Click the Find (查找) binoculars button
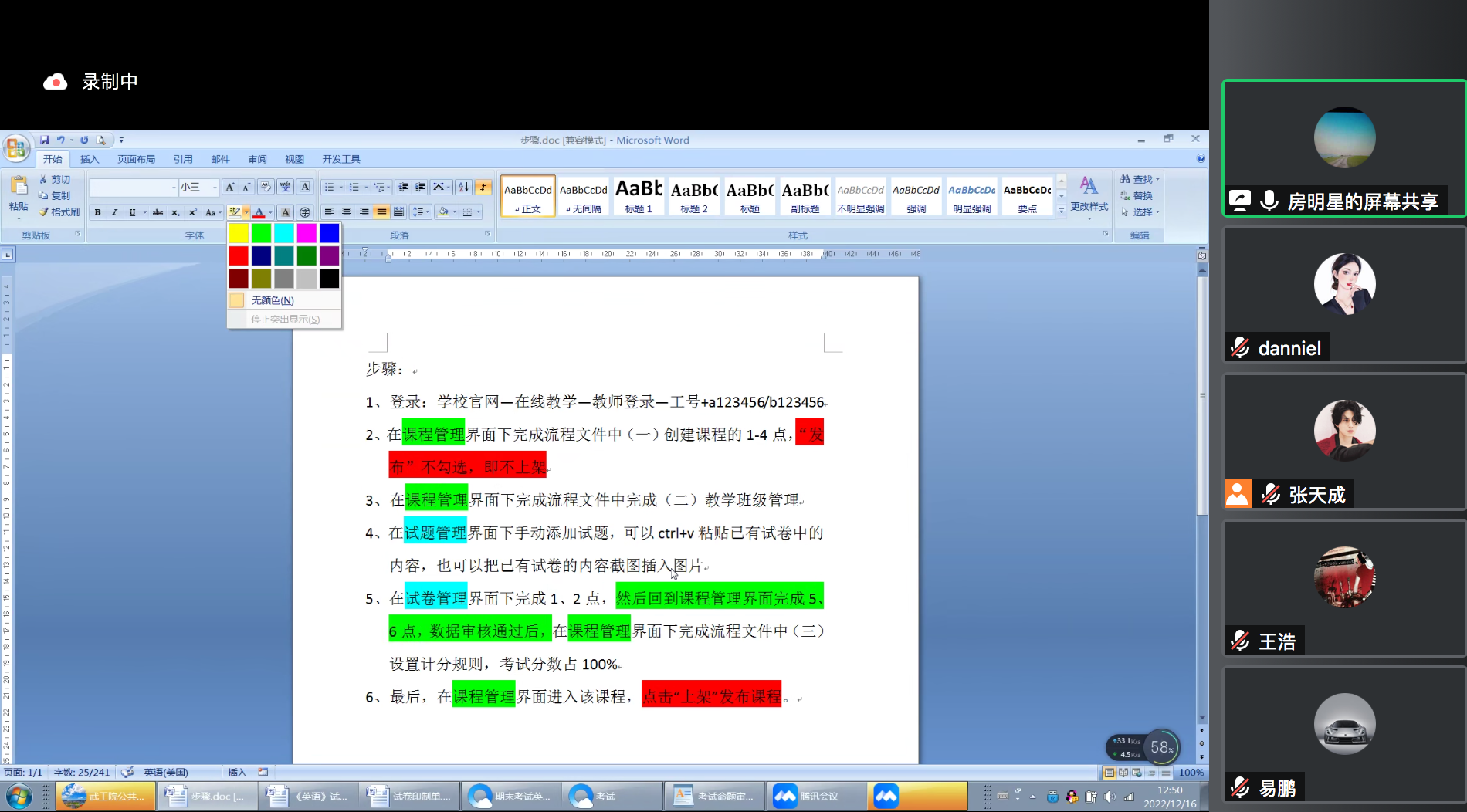 pos(1138,179)
